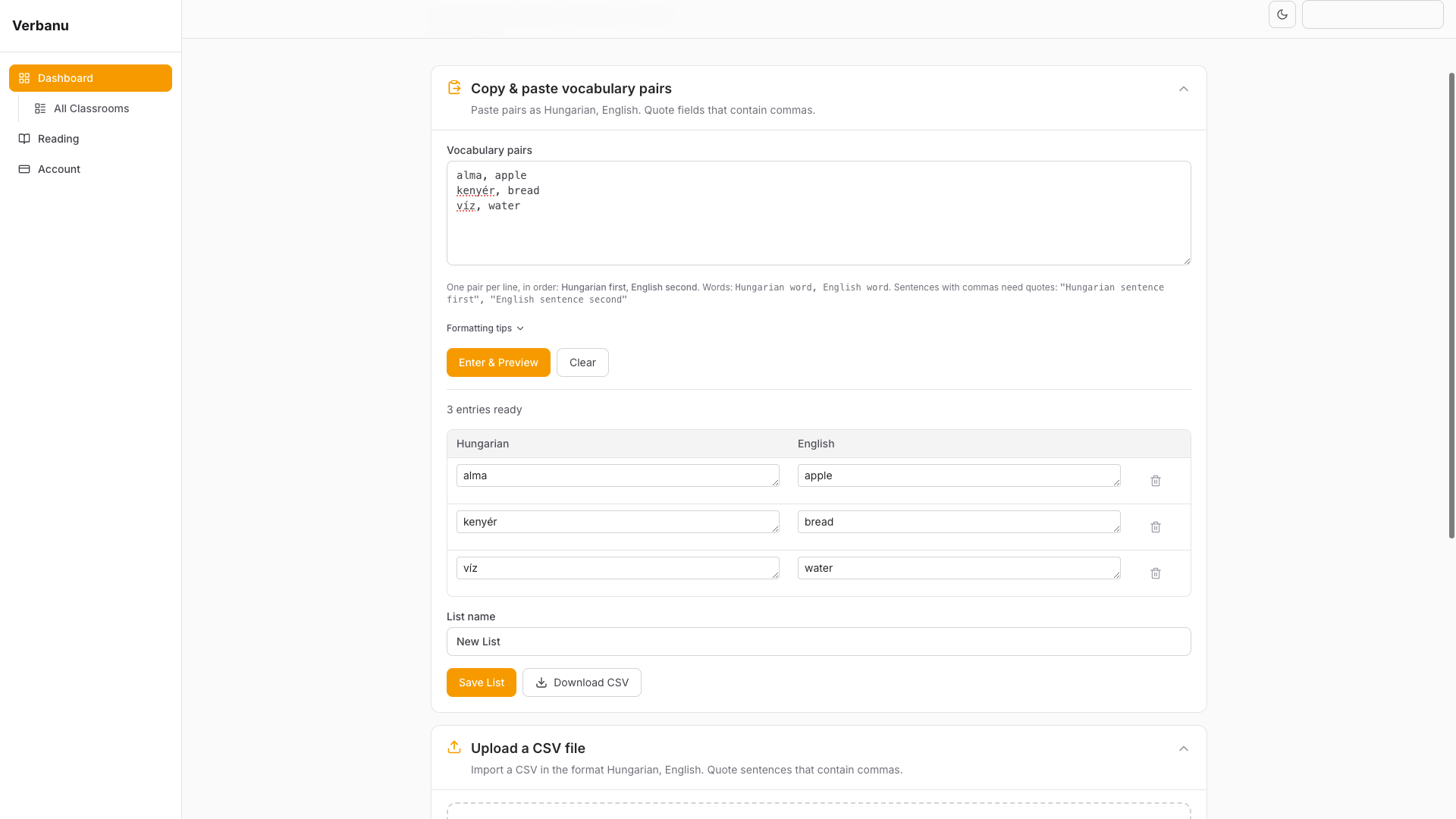
Task: Click the Verbanu logo text
Action: [x=40, y=26]
